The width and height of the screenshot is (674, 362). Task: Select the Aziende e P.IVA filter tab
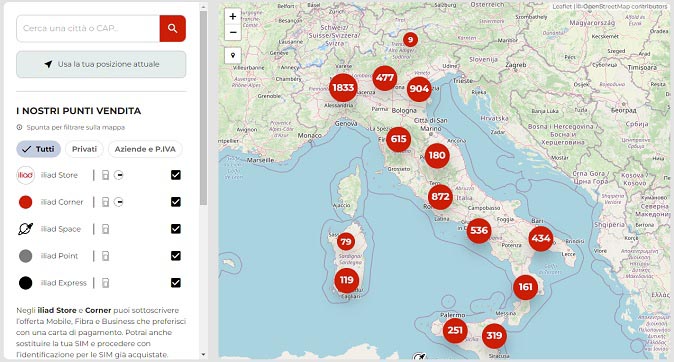[145, 149]
